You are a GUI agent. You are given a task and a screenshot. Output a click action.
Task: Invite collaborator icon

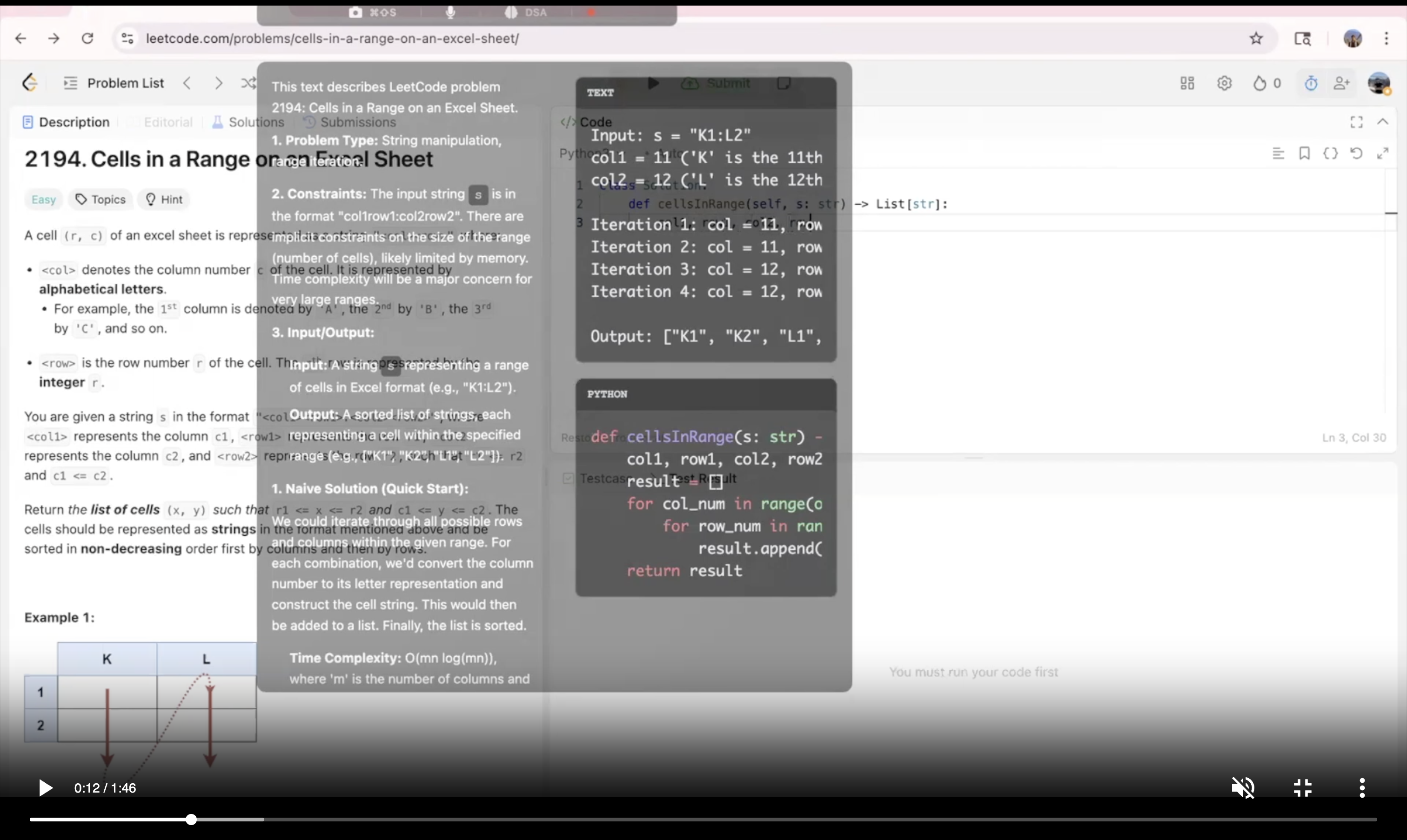(1341, 83)
